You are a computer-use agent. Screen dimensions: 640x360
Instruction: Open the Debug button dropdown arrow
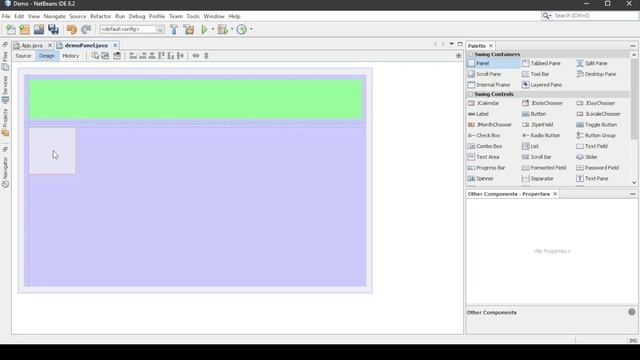pyautogui.click(x=232, y=29)
